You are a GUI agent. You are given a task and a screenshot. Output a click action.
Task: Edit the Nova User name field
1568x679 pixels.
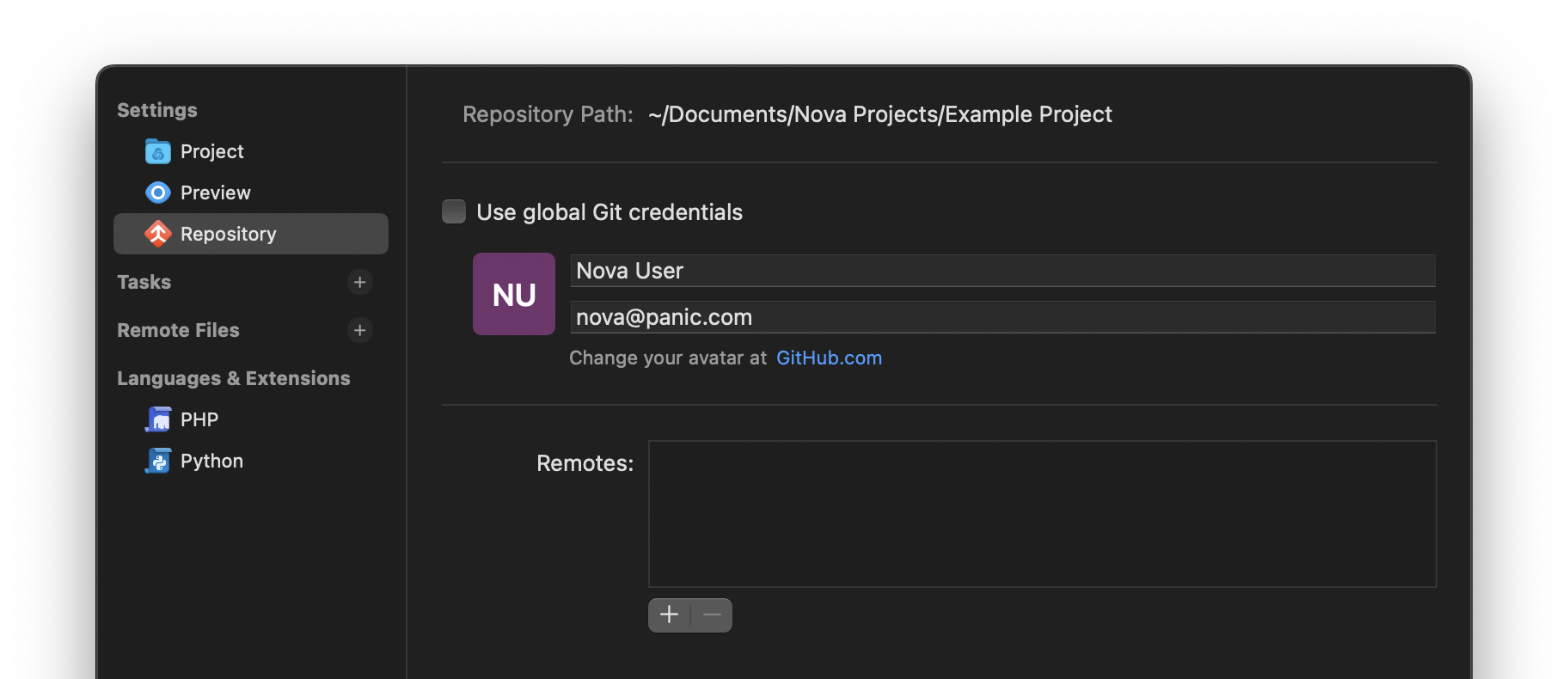click(1002, 271)
